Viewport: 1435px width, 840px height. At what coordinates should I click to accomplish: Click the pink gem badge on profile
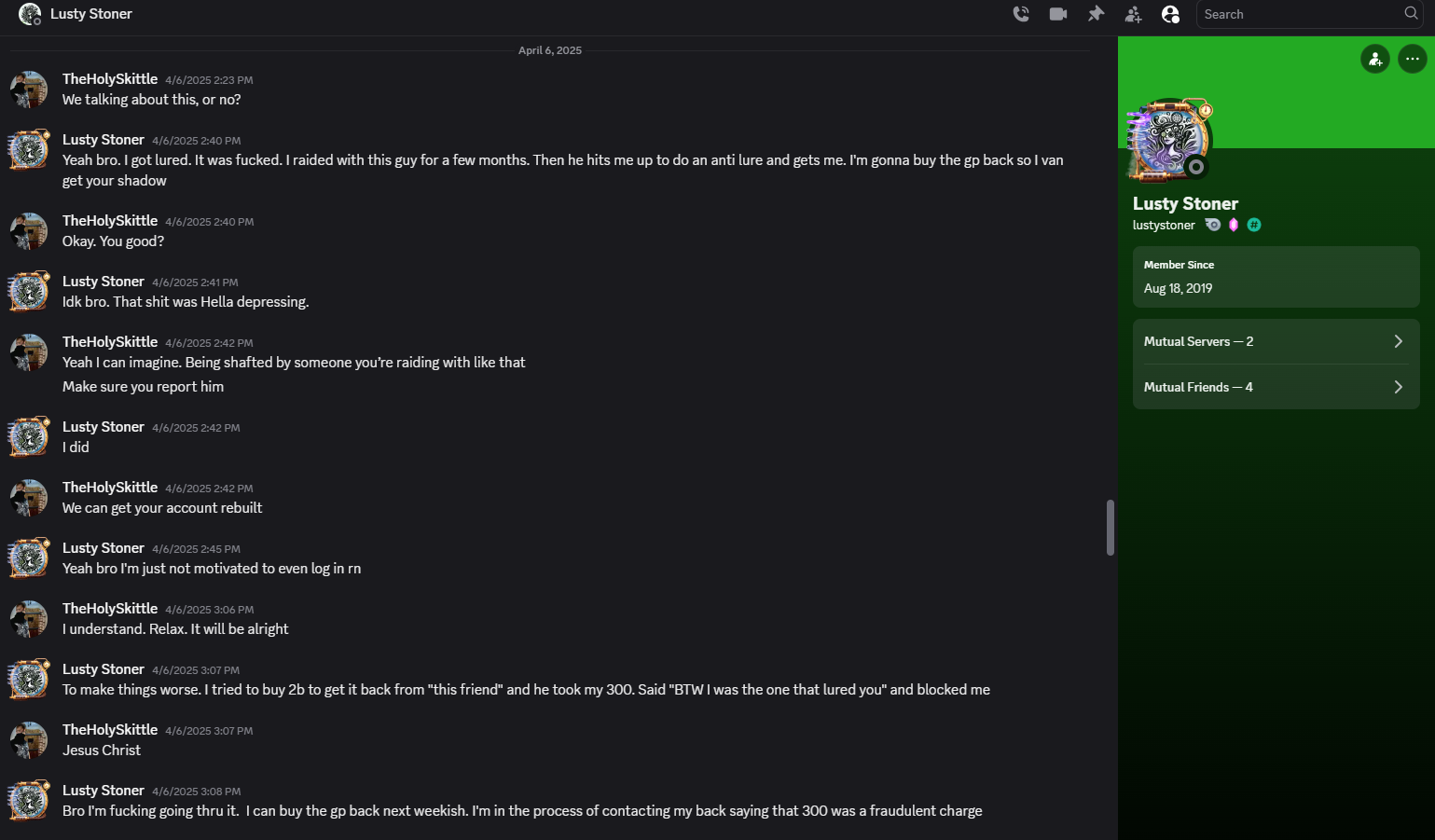click(1234, 225)
